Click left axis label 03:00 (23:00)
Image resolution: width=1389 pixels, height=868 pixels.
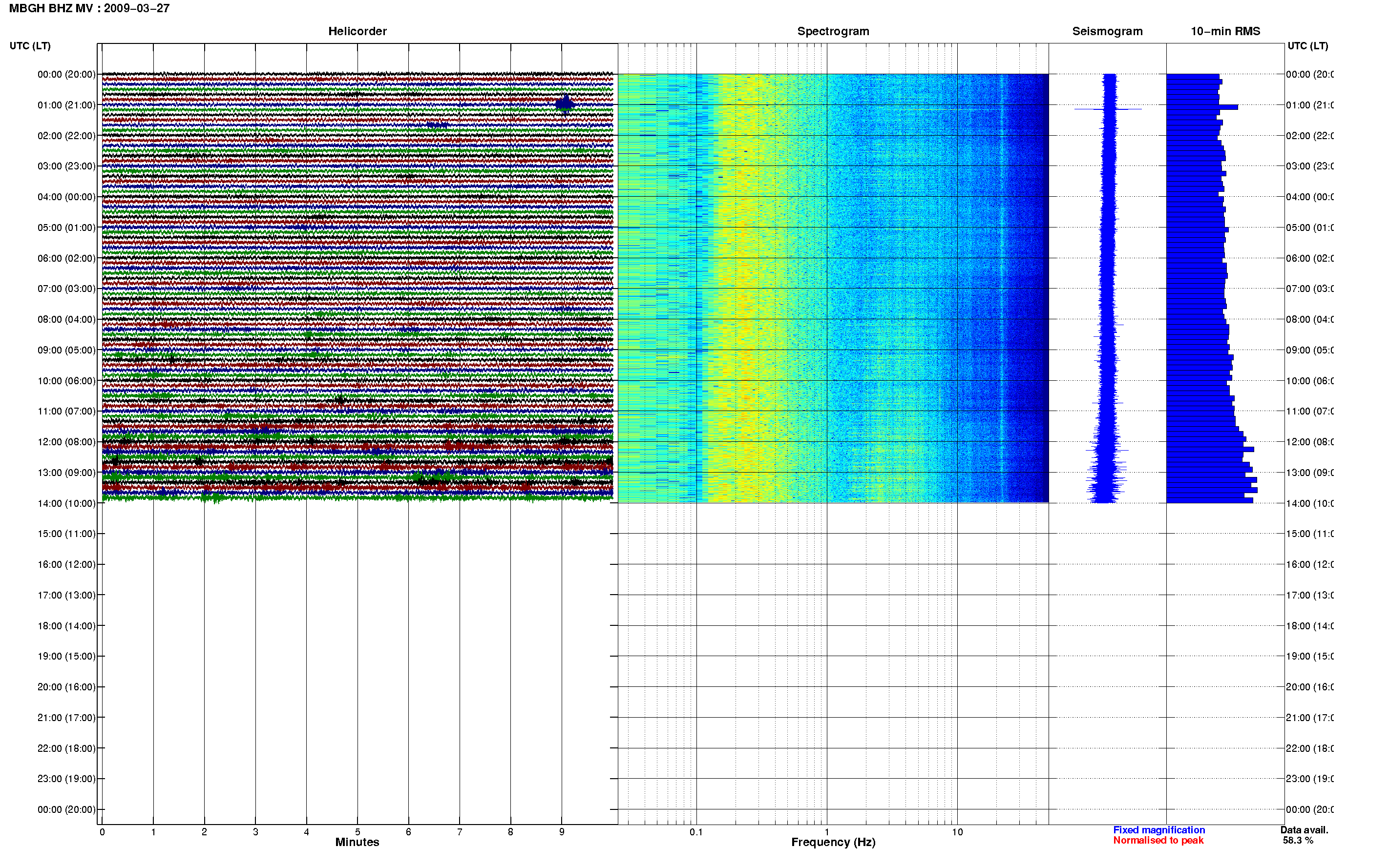pos(66,166)
